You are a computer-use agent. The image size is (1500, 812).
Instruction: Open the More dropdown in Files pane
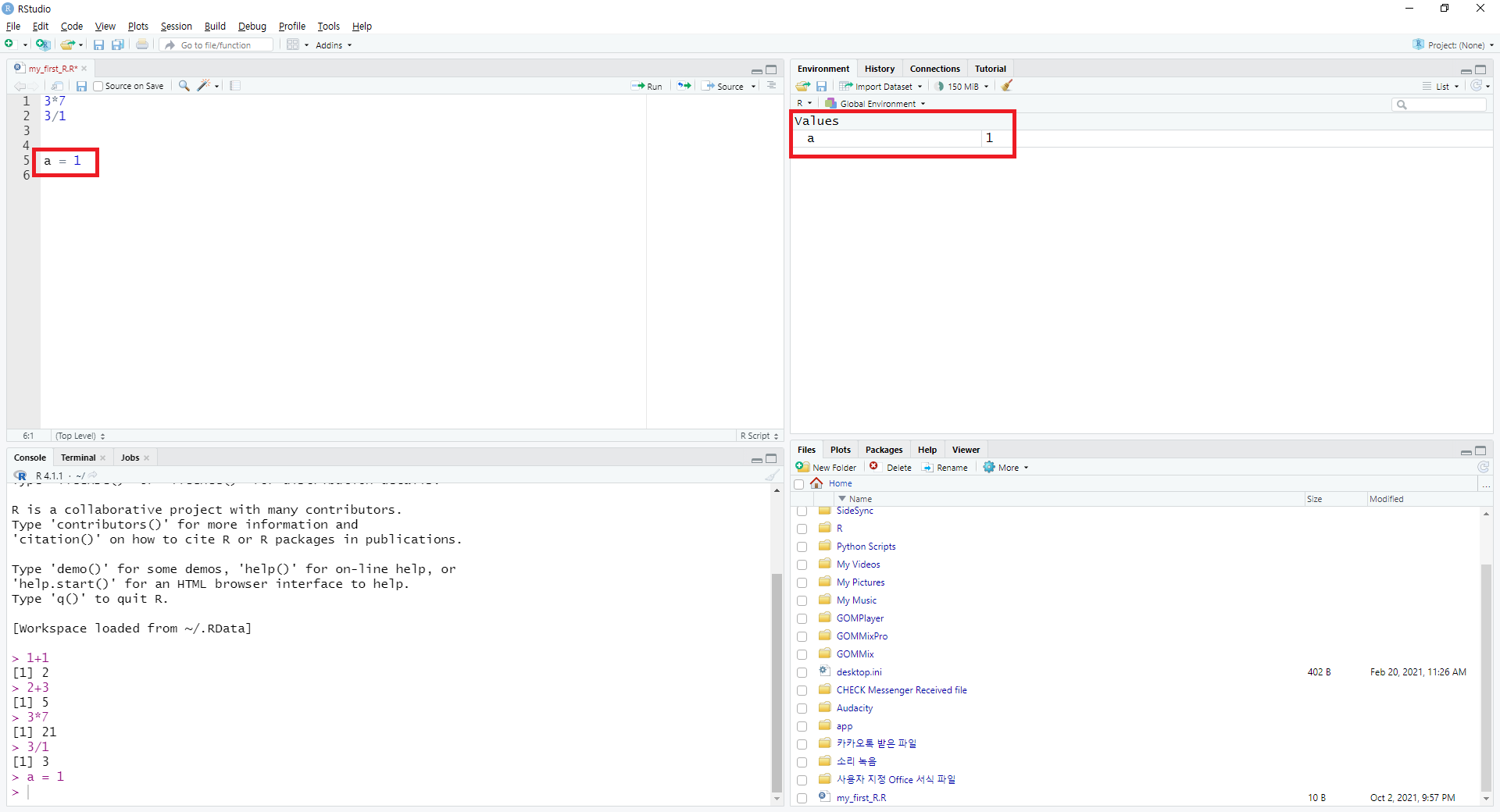click(1006, 468)
